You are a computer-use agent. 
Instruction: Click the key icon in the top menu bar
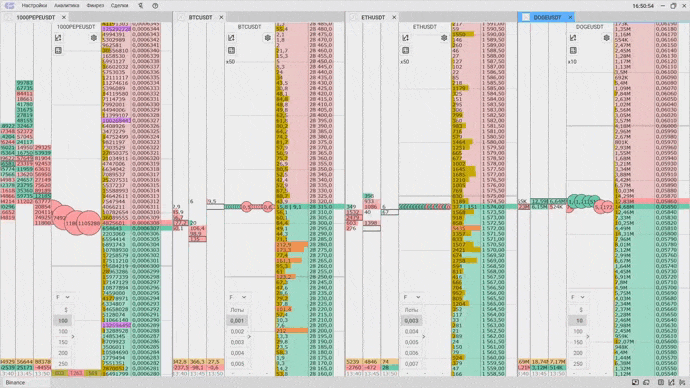click(140, 6)
